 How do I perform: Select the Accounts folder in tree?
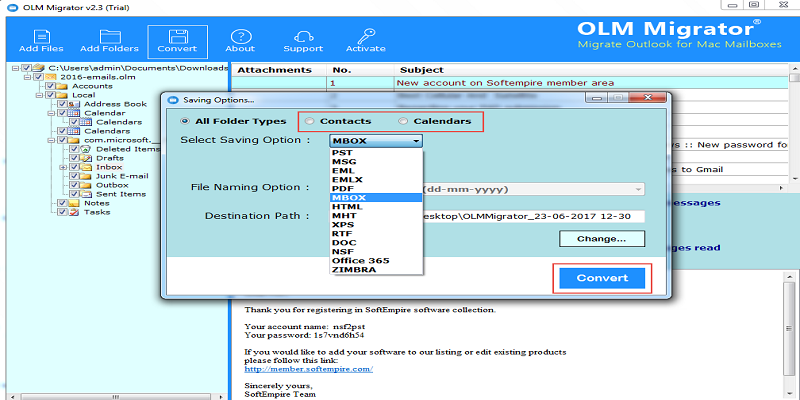[92, 86]
